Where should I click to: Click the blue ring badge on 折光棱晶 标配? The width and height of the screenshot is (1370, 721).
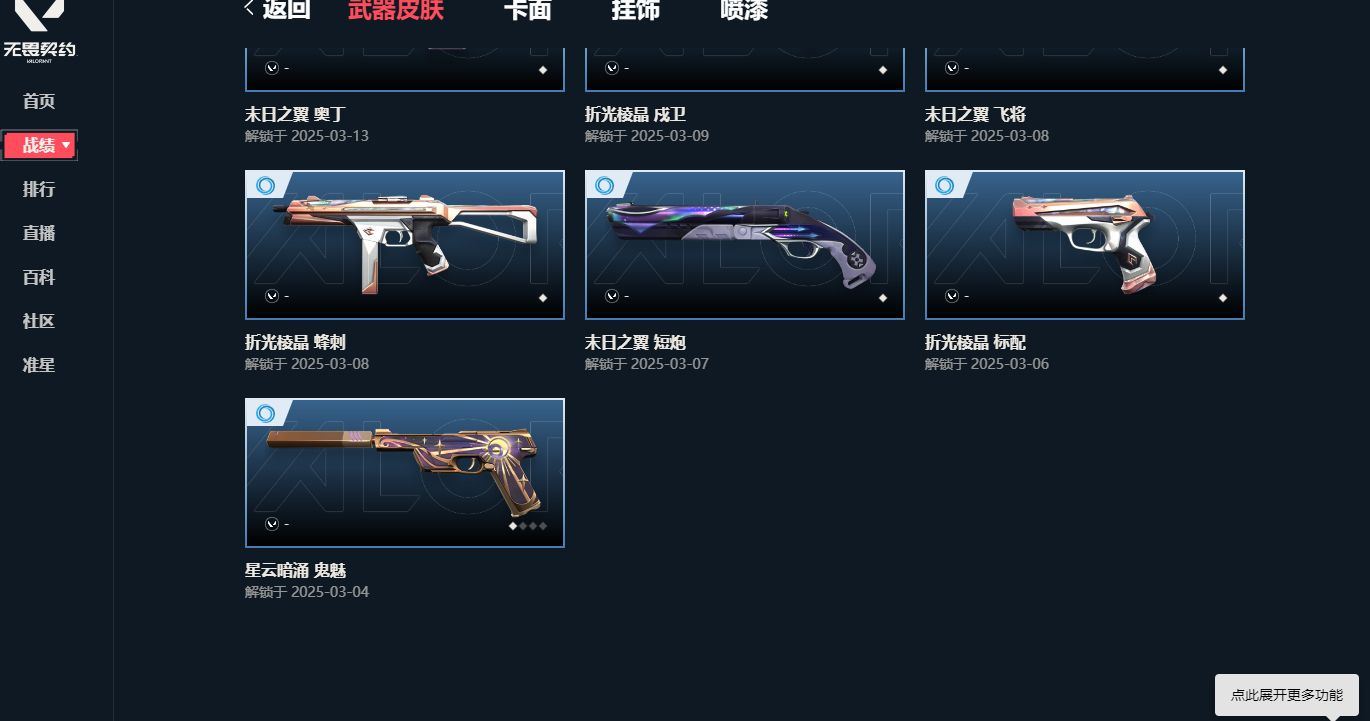coord(945,186)
